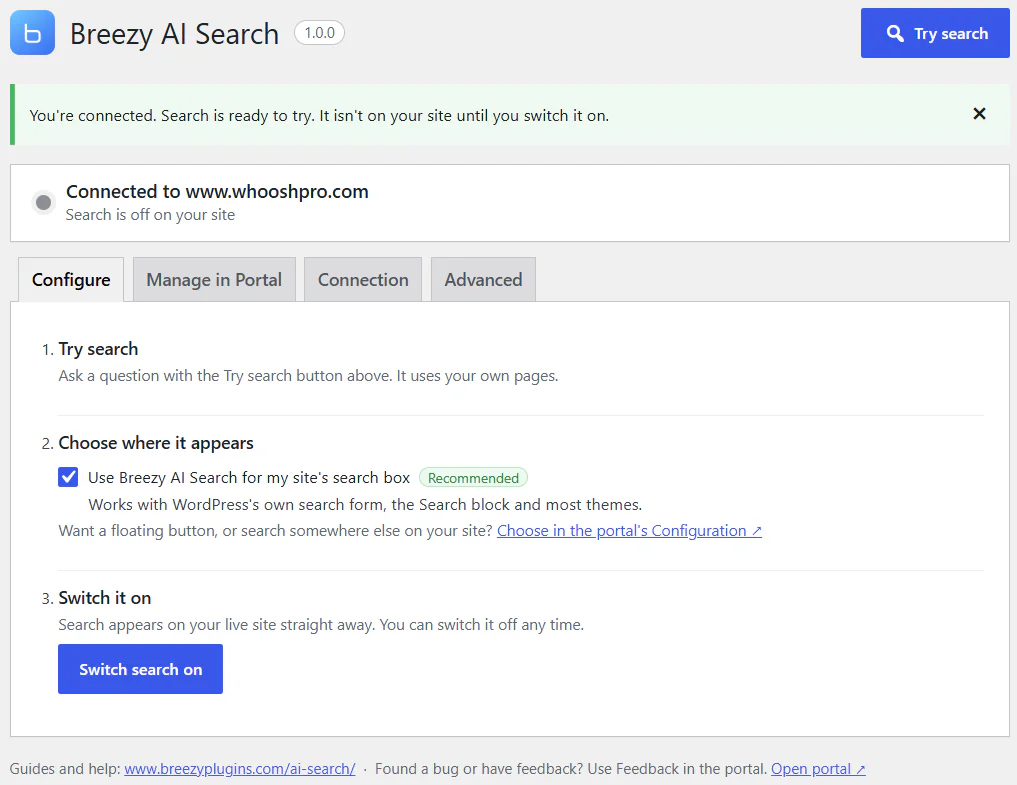Open the Connection tab
Image resolution: width=1017 pixels, height=785 pixels.
363,280
